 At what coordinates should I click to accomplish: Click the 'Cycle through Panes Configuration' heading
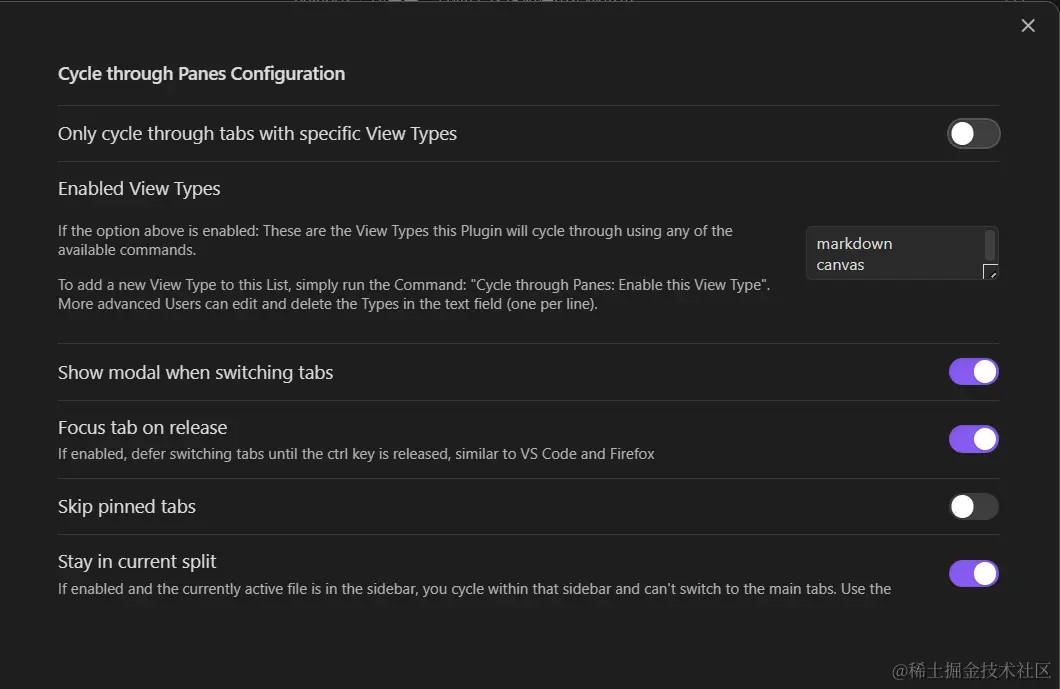201,74
